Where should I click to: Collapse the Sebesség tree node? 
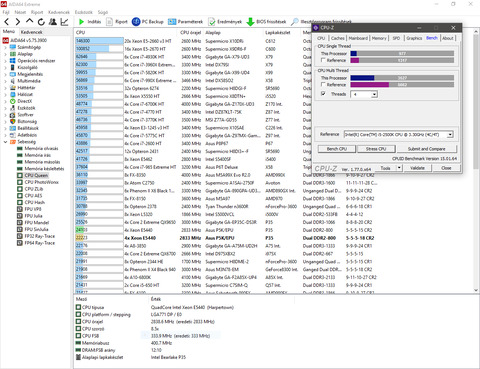5,142
